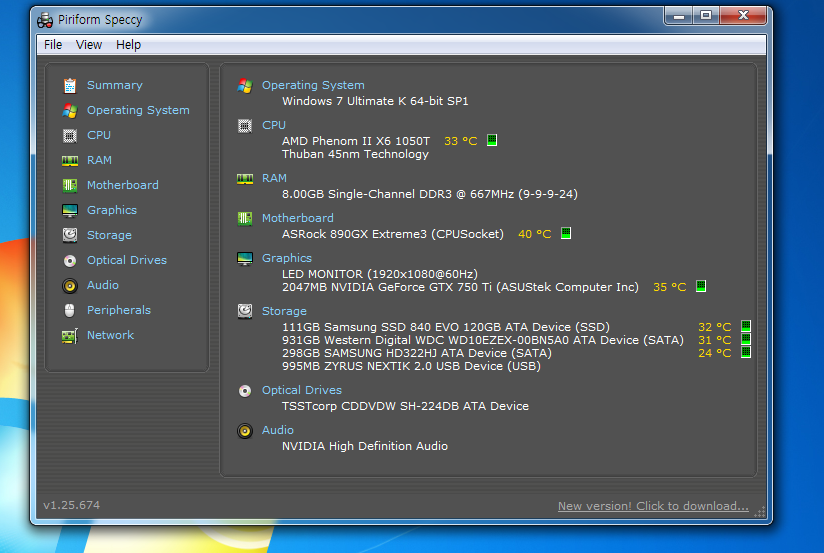The width and height of the screenshot is (824, 553).
Task: Click the Windows flag icon in summary panel
Action: point(245,85)
